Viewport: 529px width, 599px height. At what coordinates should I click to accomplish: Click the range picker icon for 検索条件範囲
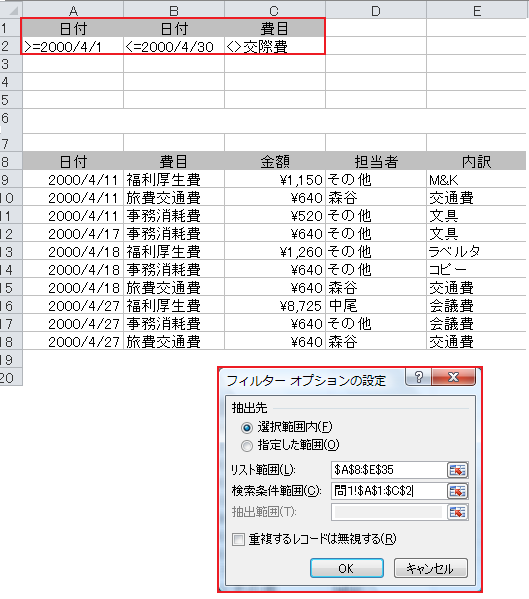[x=457, y=491]
